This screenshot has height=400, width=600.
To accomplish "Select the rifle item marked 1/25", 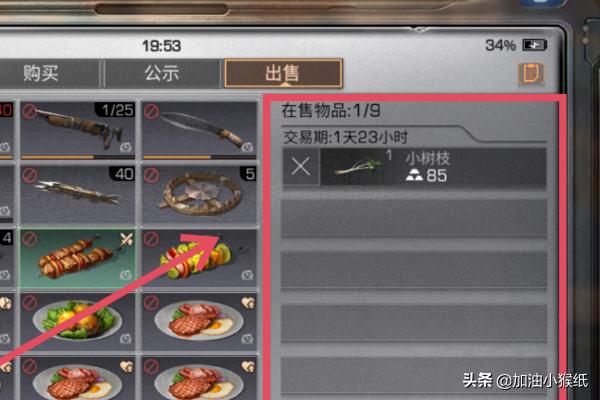I will [x=78, y=131].
